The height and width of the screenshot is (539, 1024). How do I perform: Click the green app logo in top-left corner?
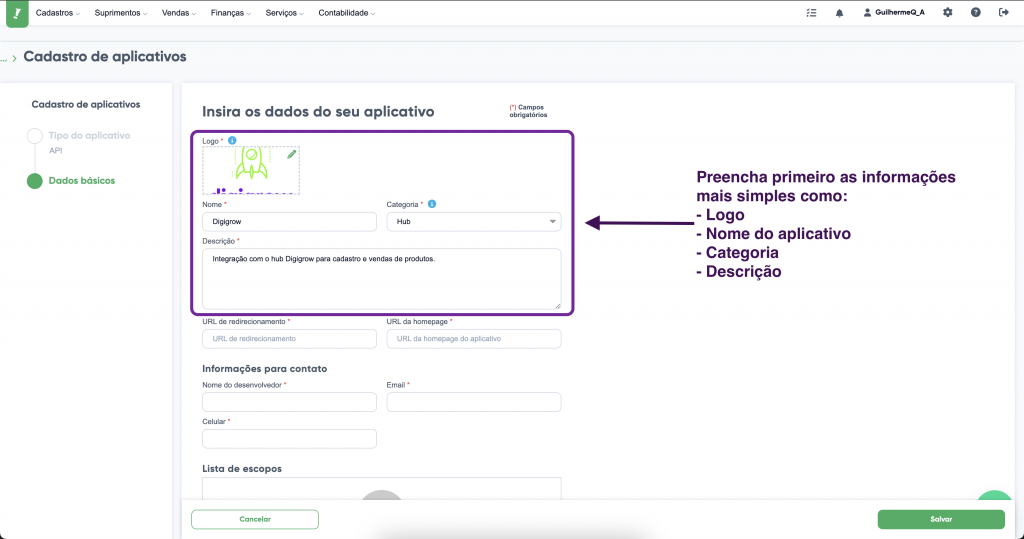click(x=17, y=13)
